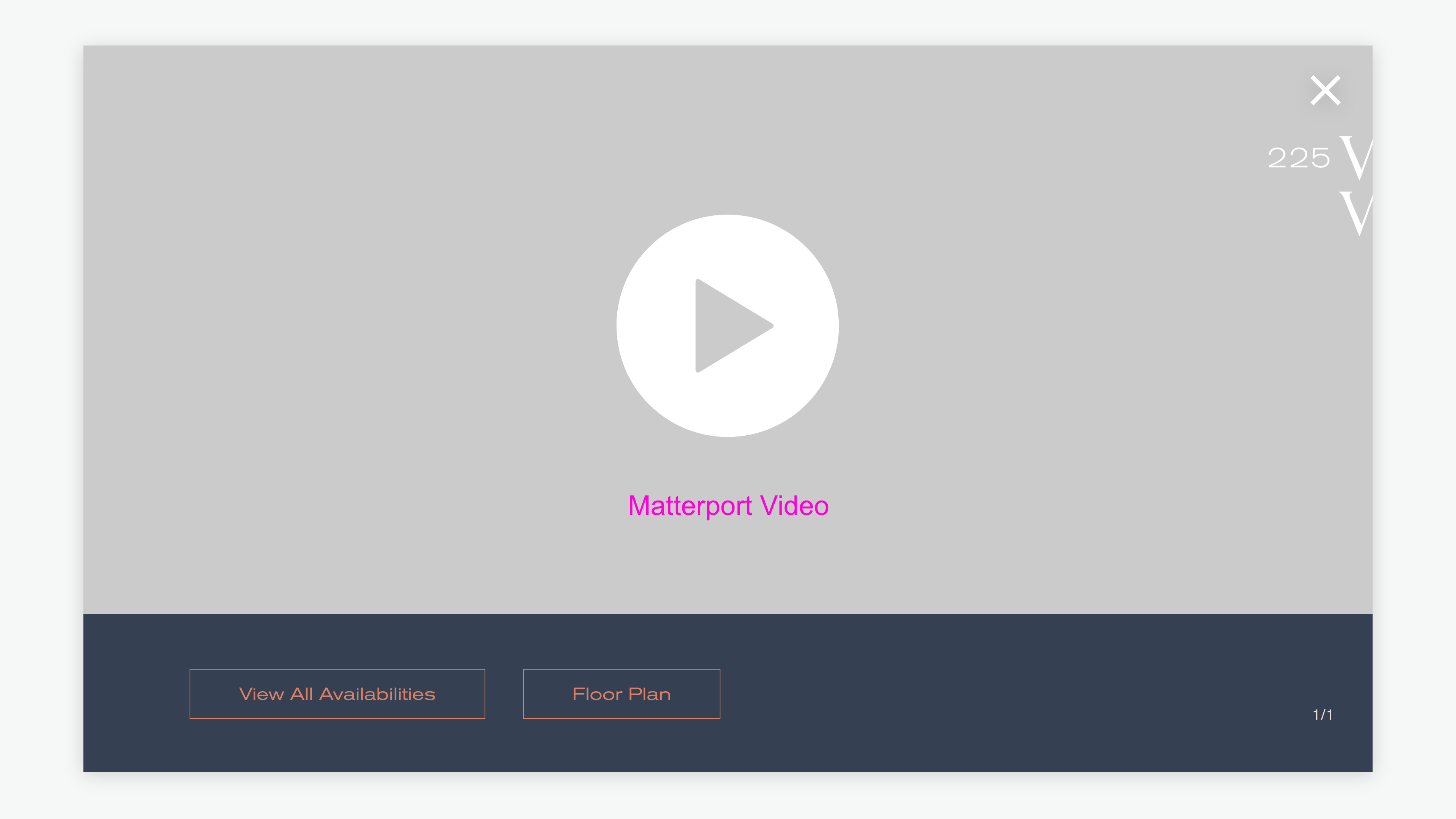Open View All Availabilities
1456x819 pixels.
click(x=337, y=693)
